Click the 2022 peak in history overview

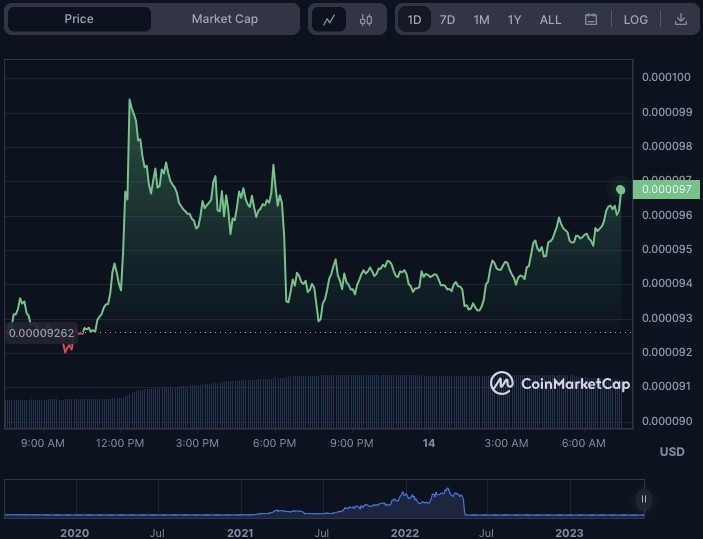click(x=447, y=489)
